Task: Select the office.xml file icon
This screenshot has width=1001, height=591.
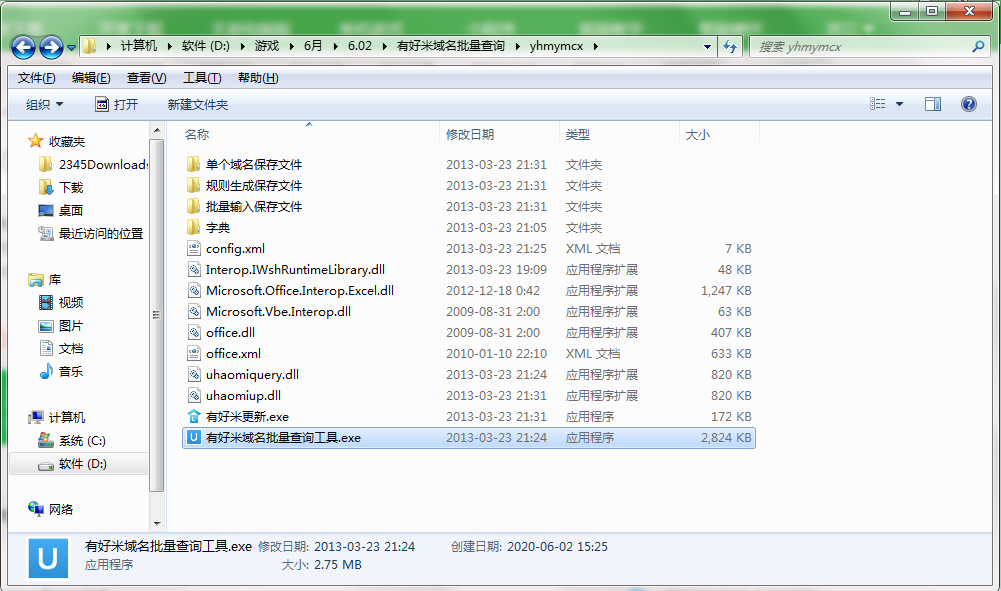Action: (x=193, y=354)
